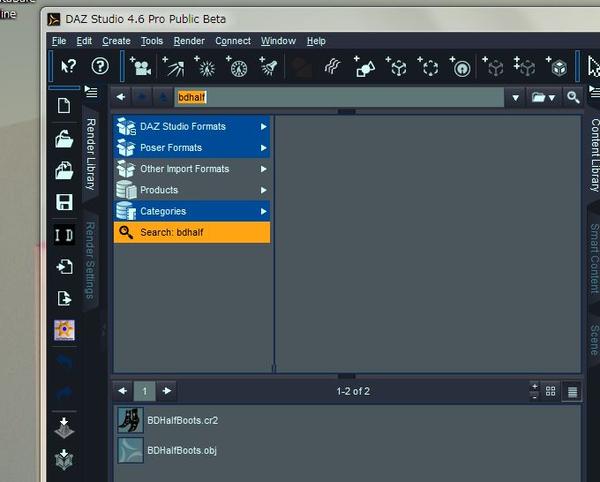Click the New file icon in sidebar
The height and width of the screenshot is (482, 600).
pyautogui.click(x=64, y=106)
